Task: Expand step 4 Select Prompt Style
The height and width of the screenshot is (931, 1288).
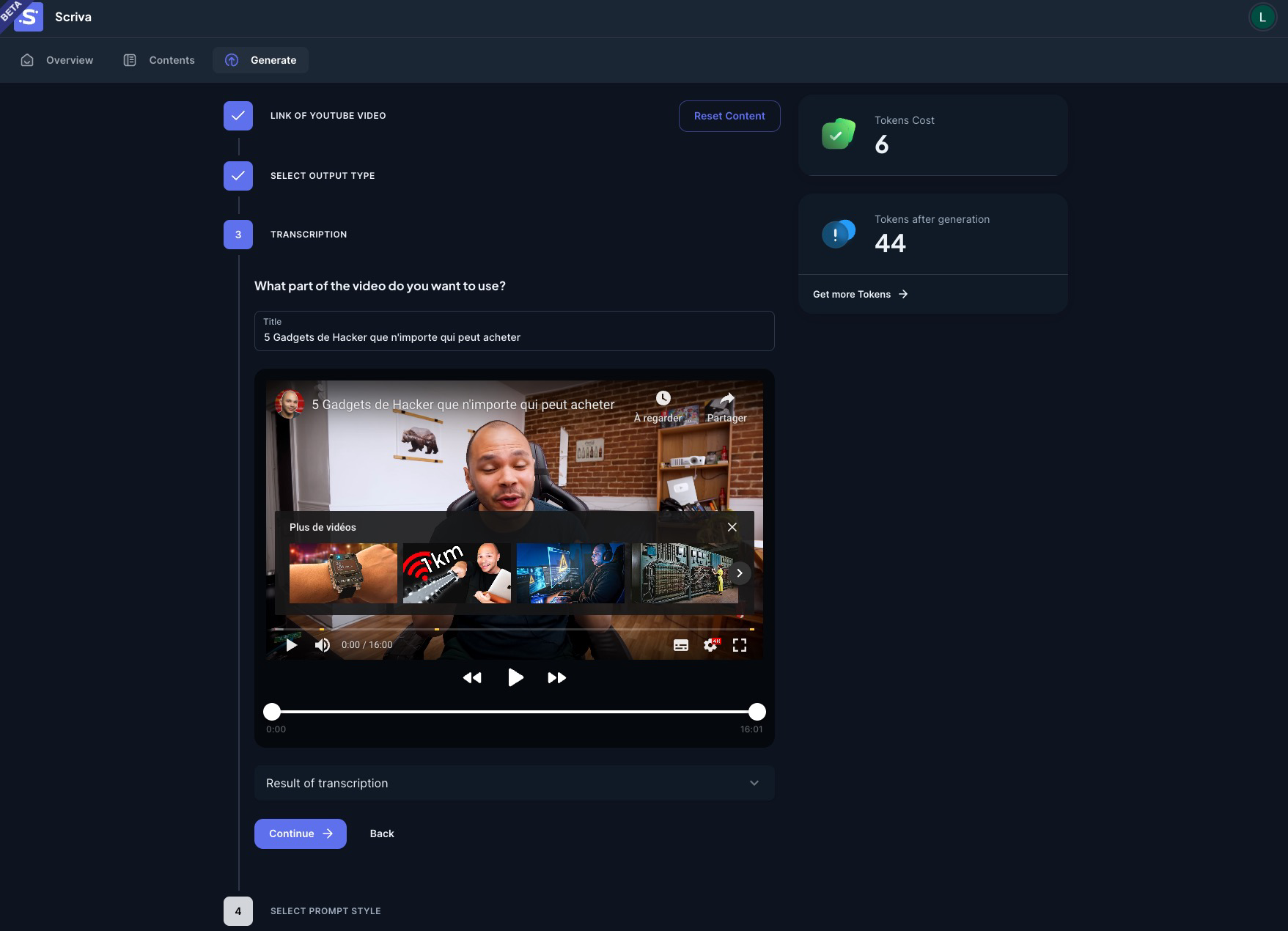Action: 238,911
